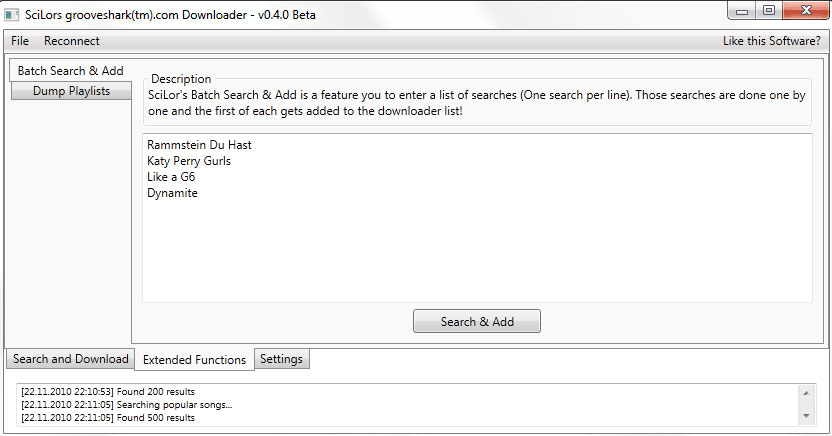Screen dimensions: 832x436
Task: Click the 'Like this Software?' link
Action: 771,41
